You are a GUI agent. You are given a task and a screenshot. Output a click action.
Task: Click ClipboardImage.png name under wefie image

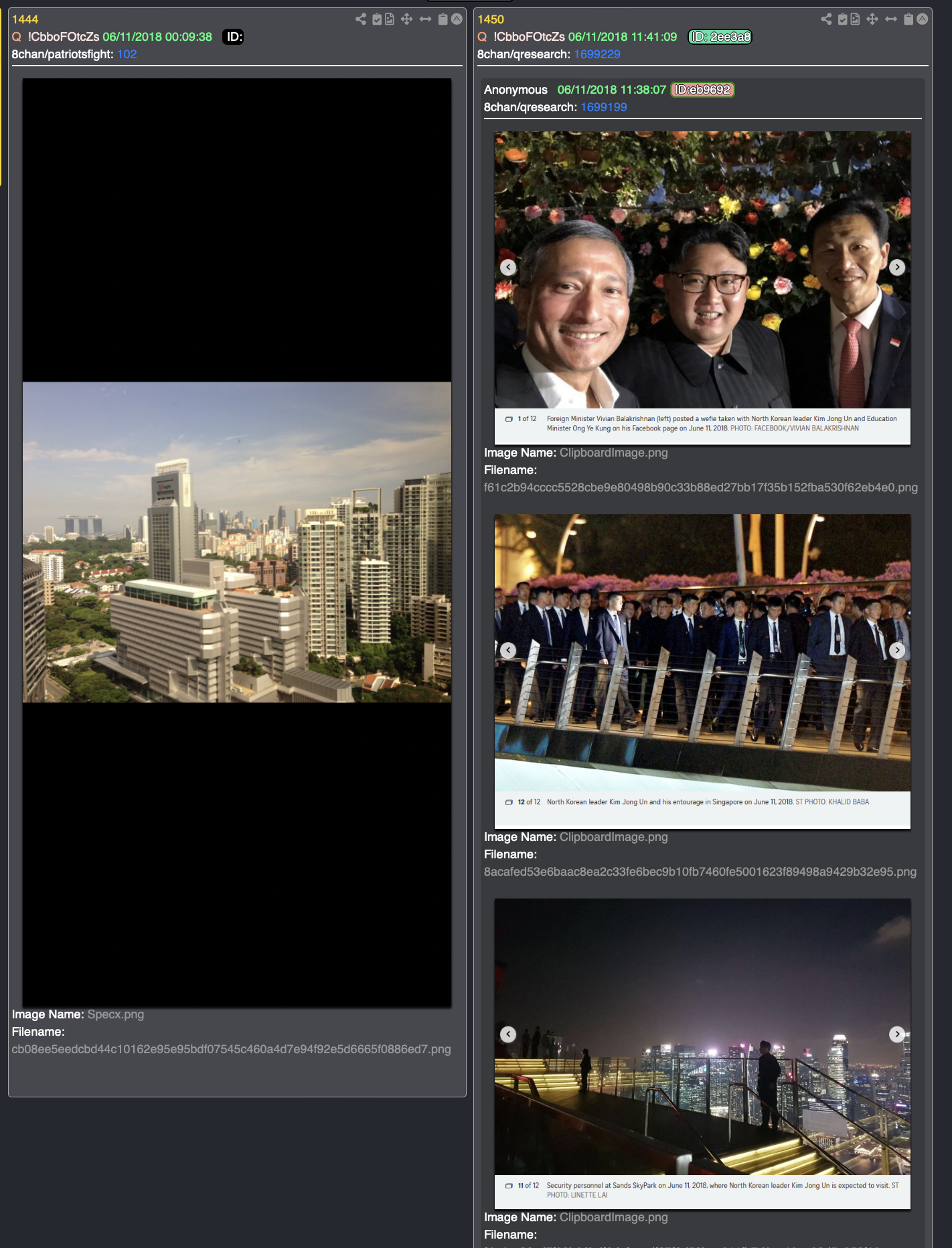point(614,453)
